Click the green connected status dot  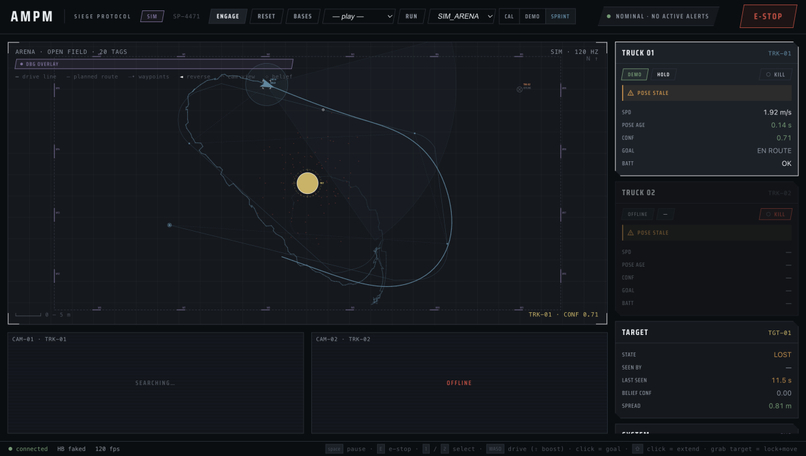pos(10,449)
